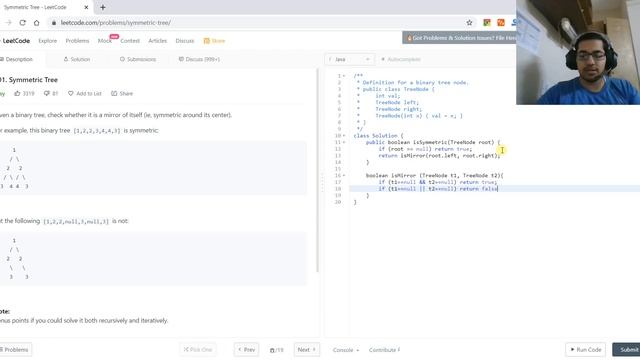Viewport: 640px width, 360px height.
Task: Collapse the code fold at line 1
Action: click(344, 76)
